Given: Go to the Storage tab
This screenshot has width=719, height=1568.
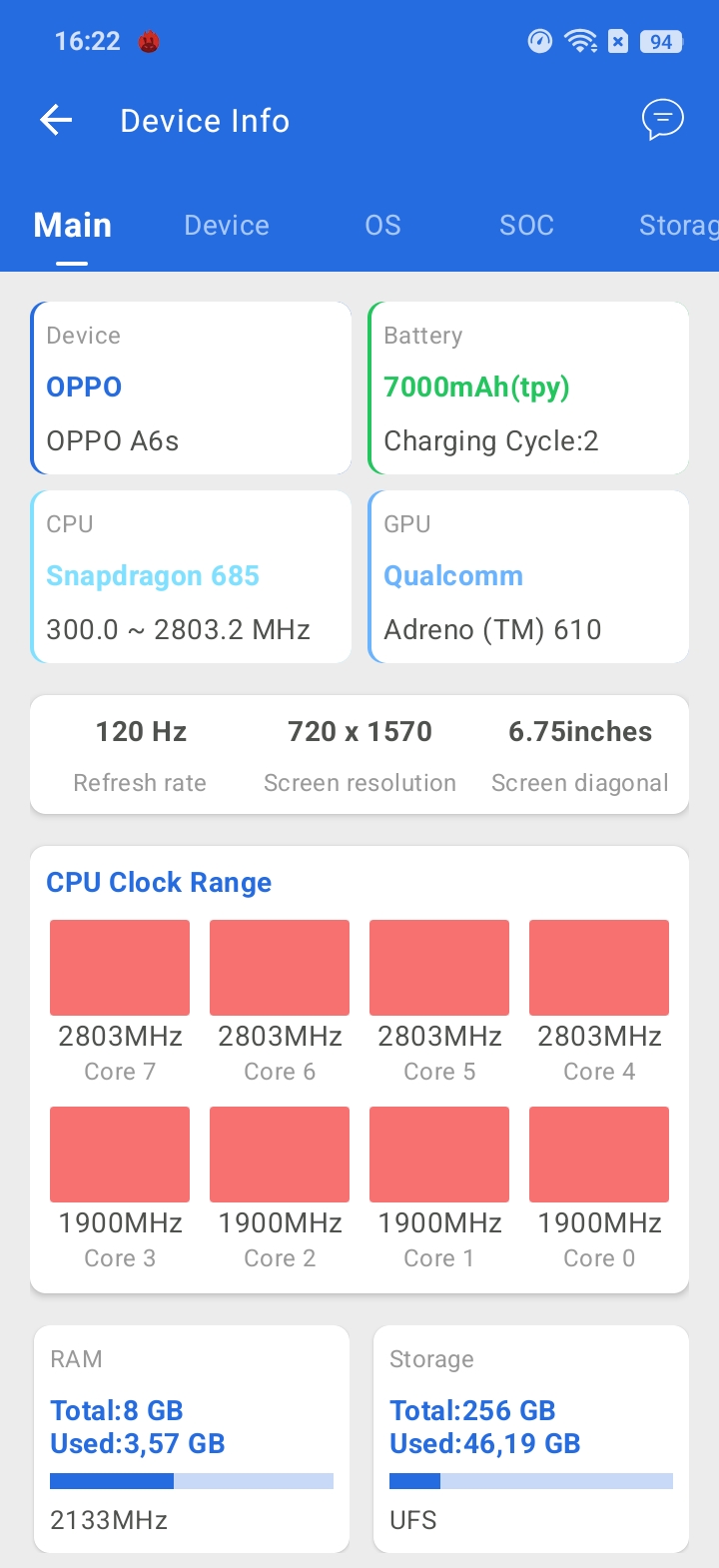Looking at the screenshot, I should coord(677,226).
